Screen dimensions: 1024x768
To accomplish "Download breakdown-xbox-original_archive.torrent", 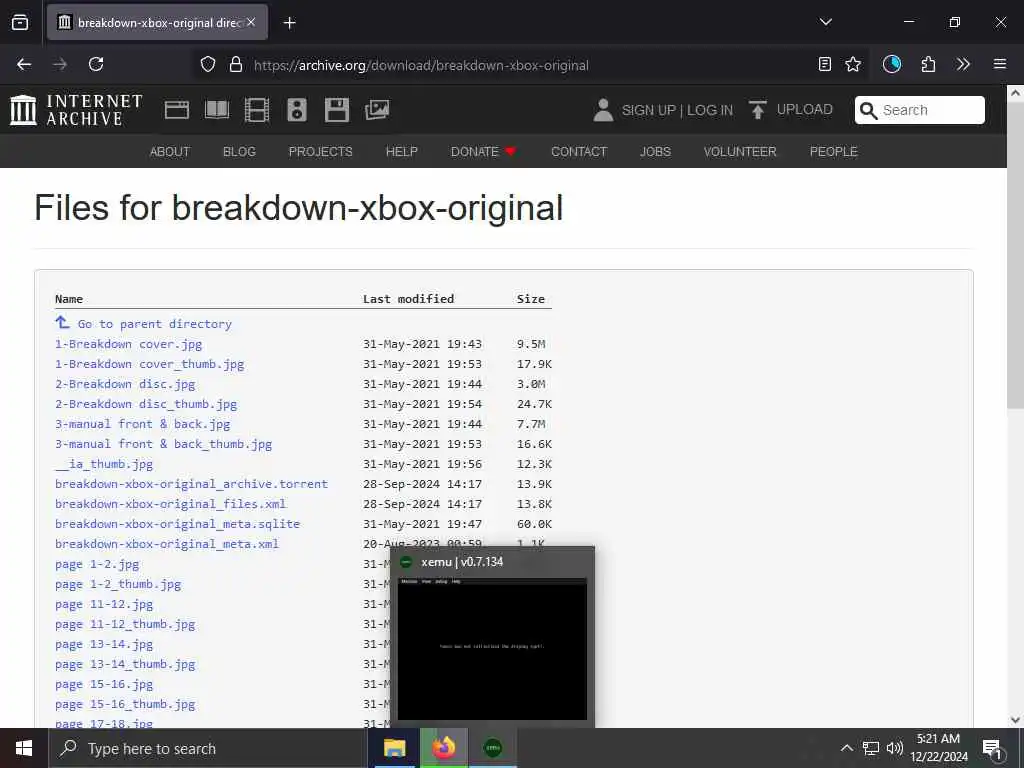I will point(191,484).
